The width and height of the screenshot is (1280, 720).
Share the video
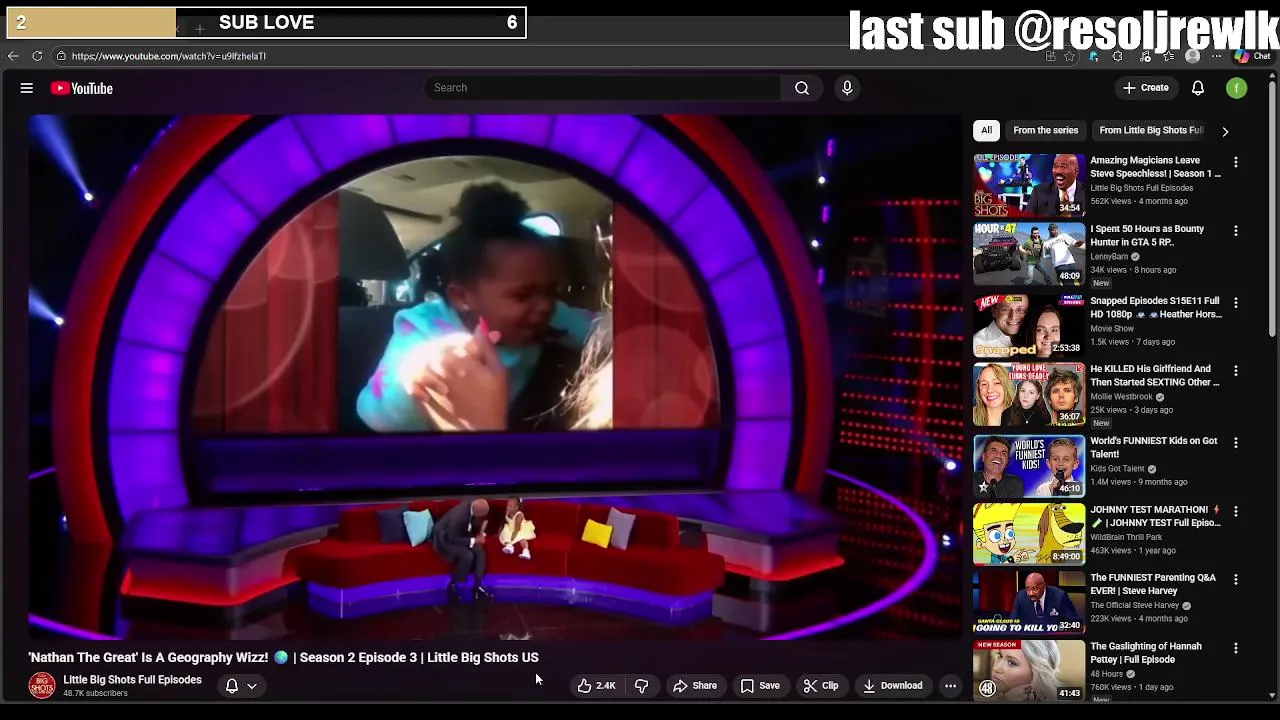tap(695, 686)
